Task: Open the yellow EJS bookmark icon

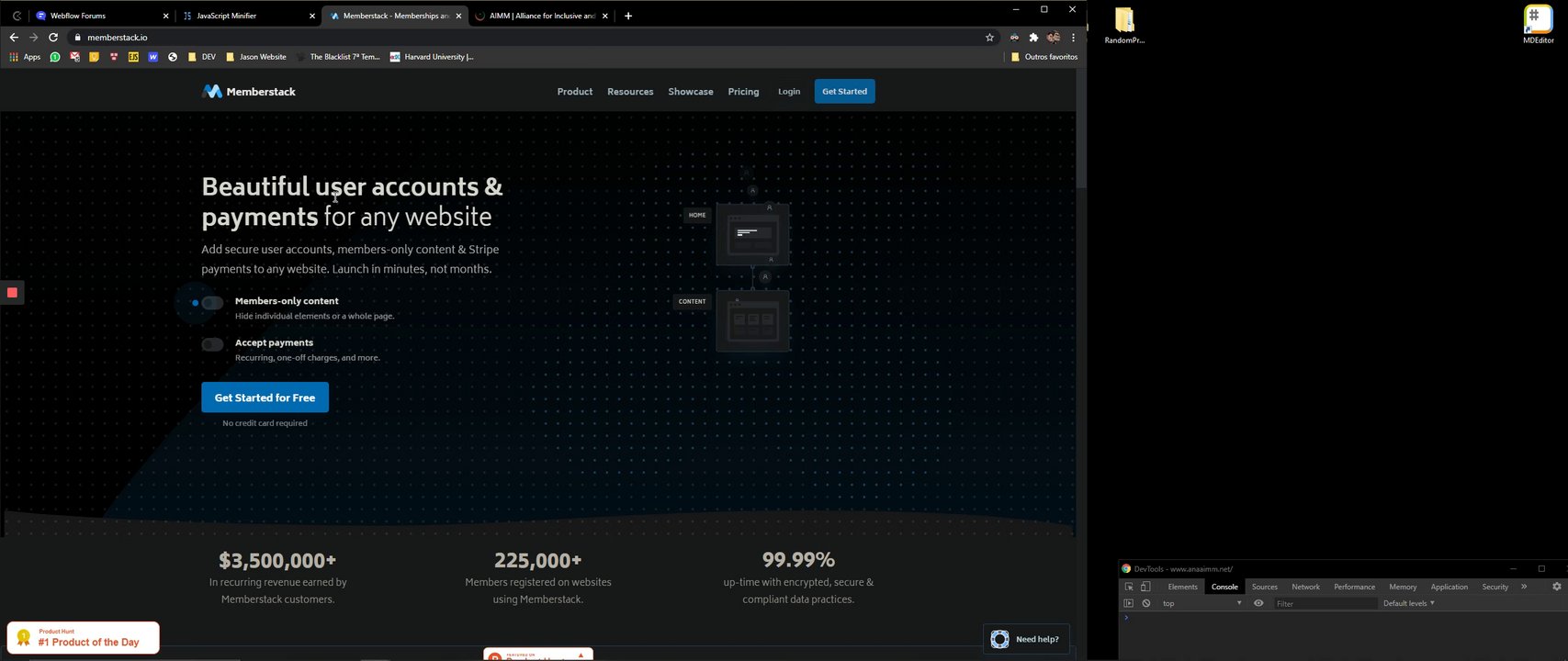Action: tap(133, 57)
